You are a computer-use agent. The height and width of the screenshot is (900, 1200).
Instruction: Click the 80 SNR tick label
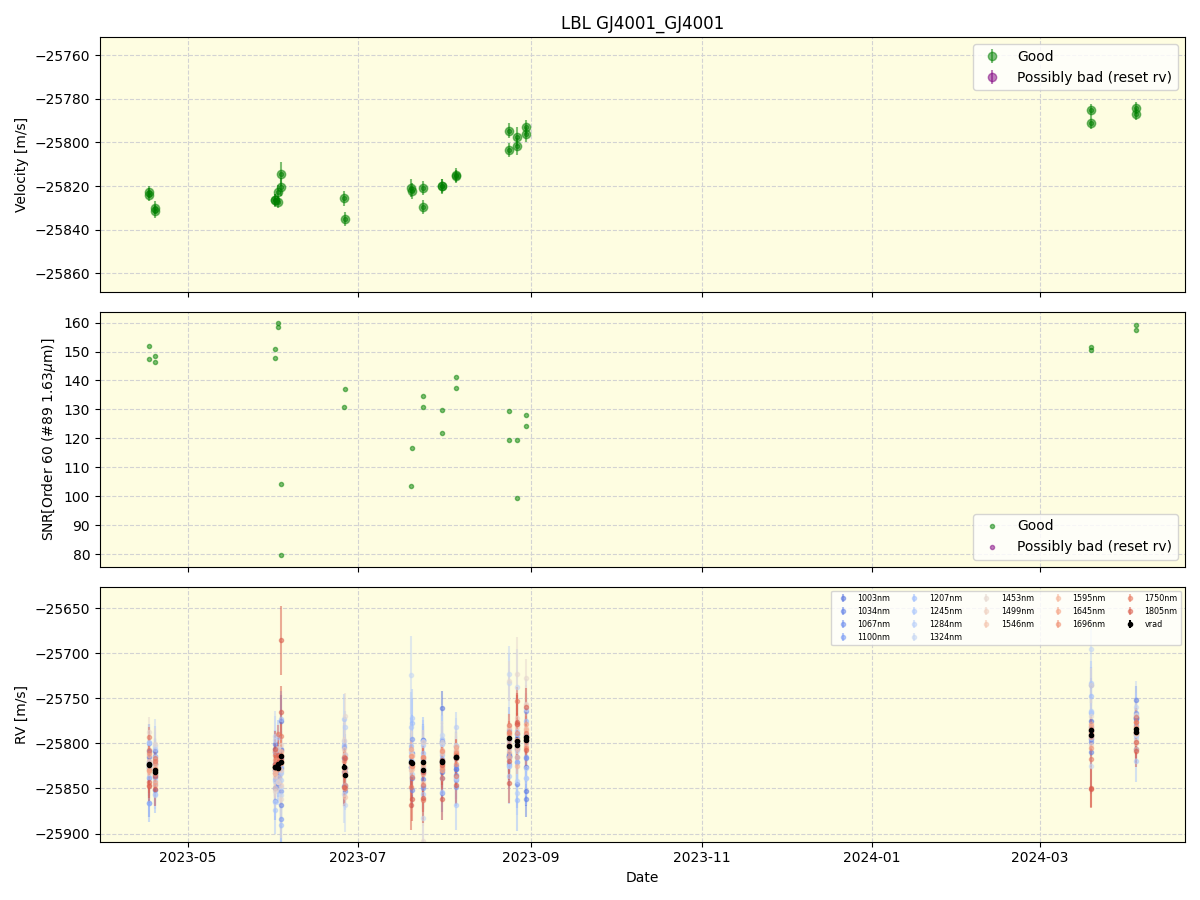pyautogui.click(x=82, y=555)
